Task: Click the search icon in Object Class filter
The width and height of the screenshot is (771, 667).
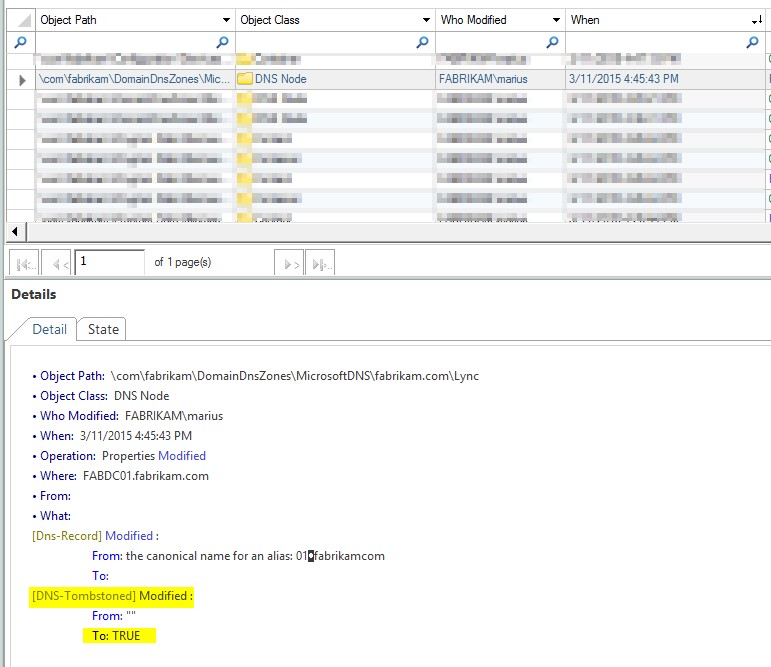Action: pyautogui.click(x=422, y=42)
